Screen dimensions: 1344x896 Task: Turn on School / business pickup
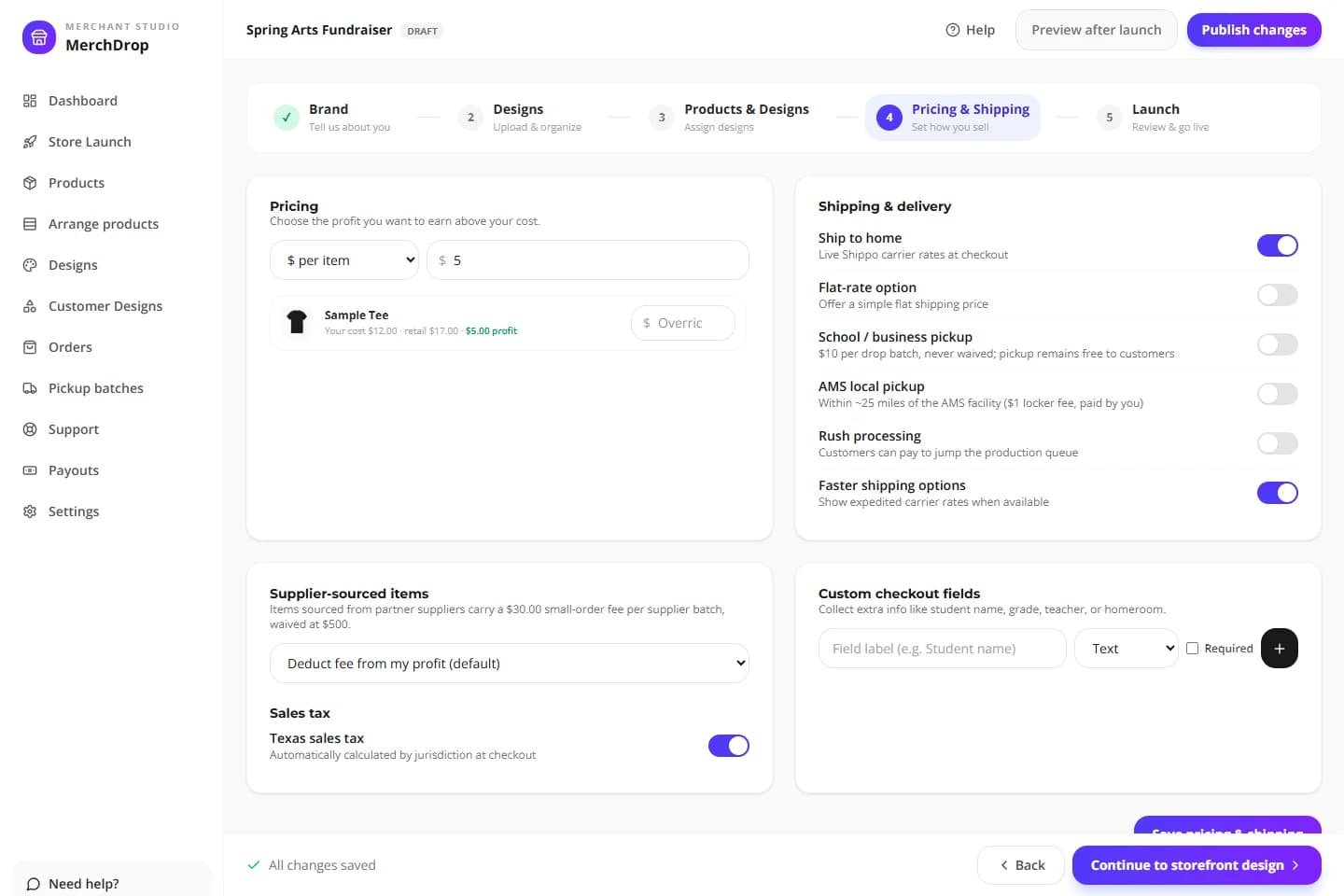[1278, 344]
